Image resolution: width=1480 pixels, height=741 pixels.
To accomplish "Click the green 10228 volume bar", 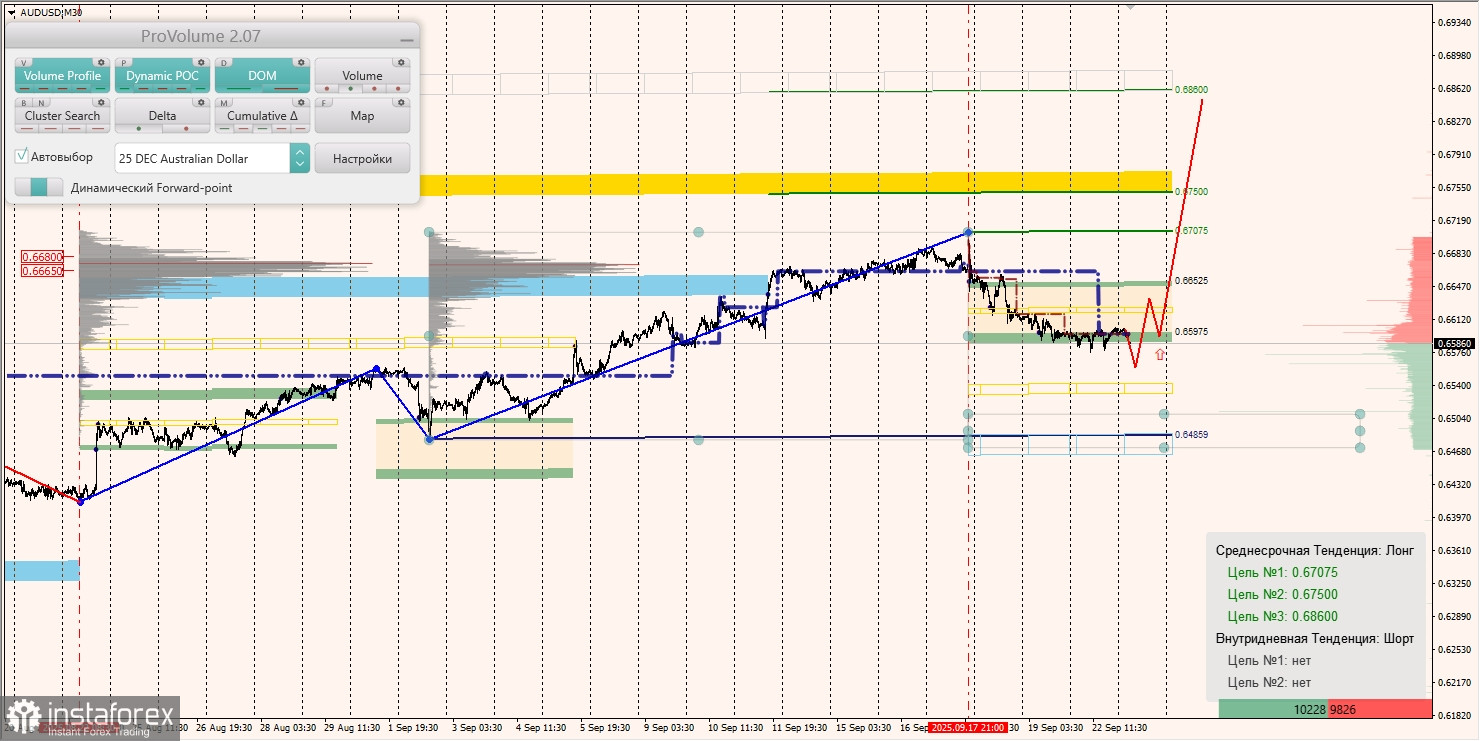I will 1273,709.
